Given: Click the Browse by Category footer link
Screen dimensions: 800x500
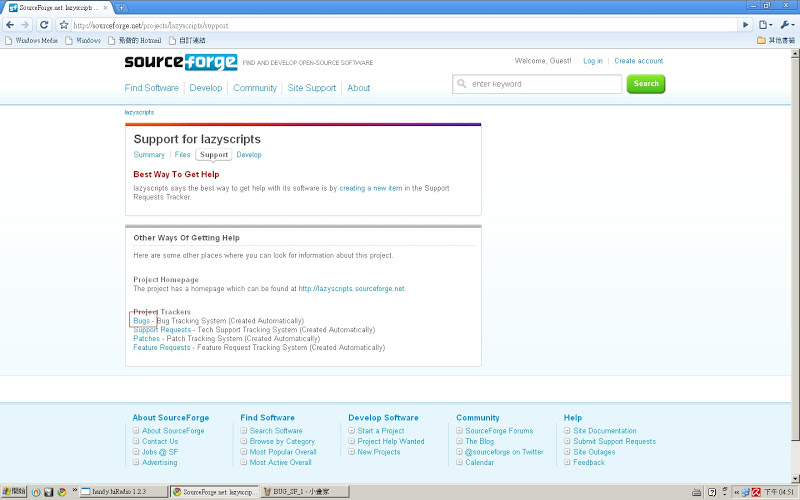Looking at the screenshot, I should tap(282, 441).
